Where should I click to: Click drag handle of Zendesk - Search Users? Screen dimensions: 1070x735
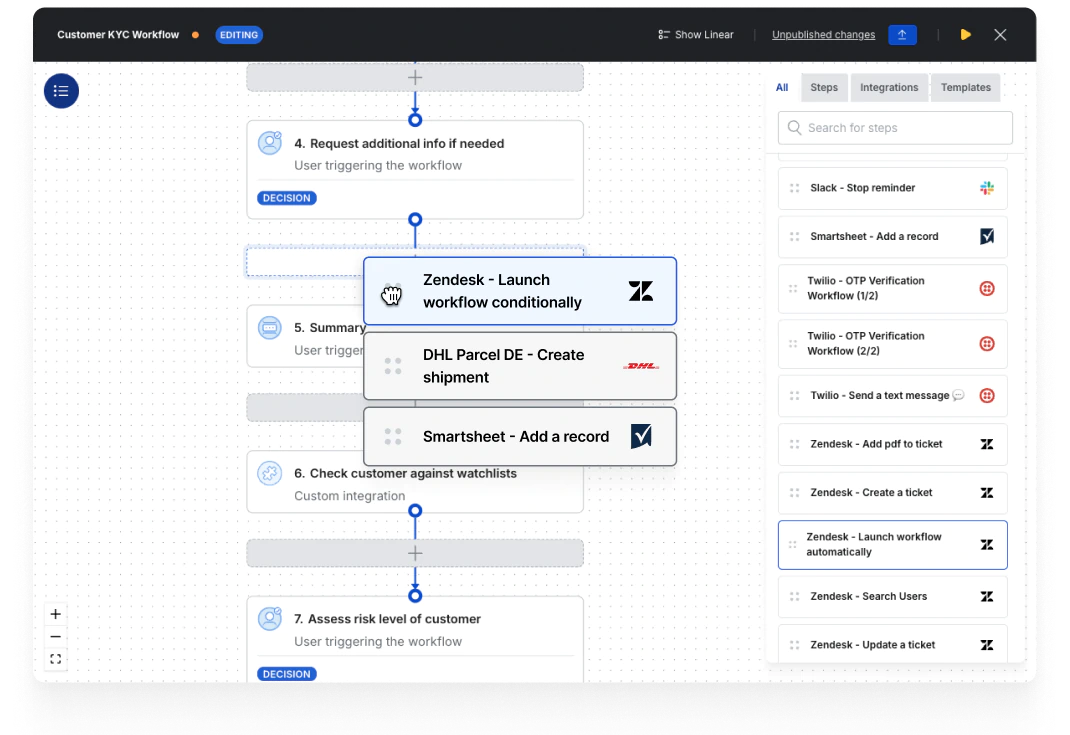(x=794, y=596)
